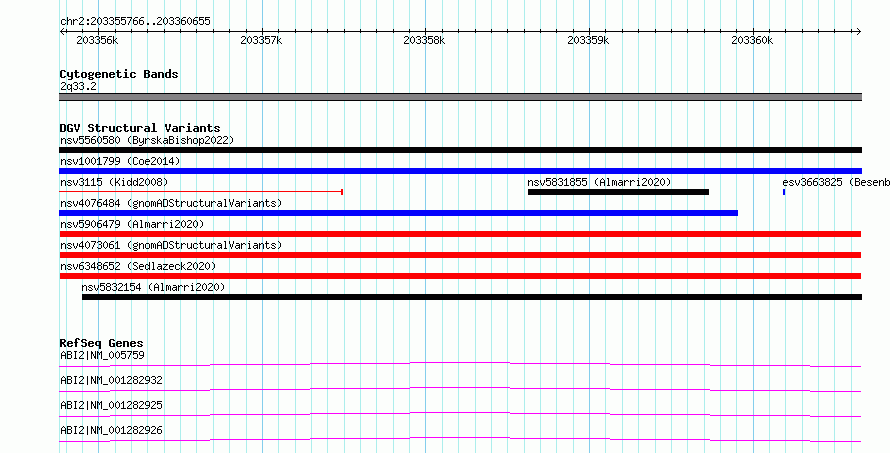
Task: Select the nsv4073061 red variant bar
Action: [460, 255]
